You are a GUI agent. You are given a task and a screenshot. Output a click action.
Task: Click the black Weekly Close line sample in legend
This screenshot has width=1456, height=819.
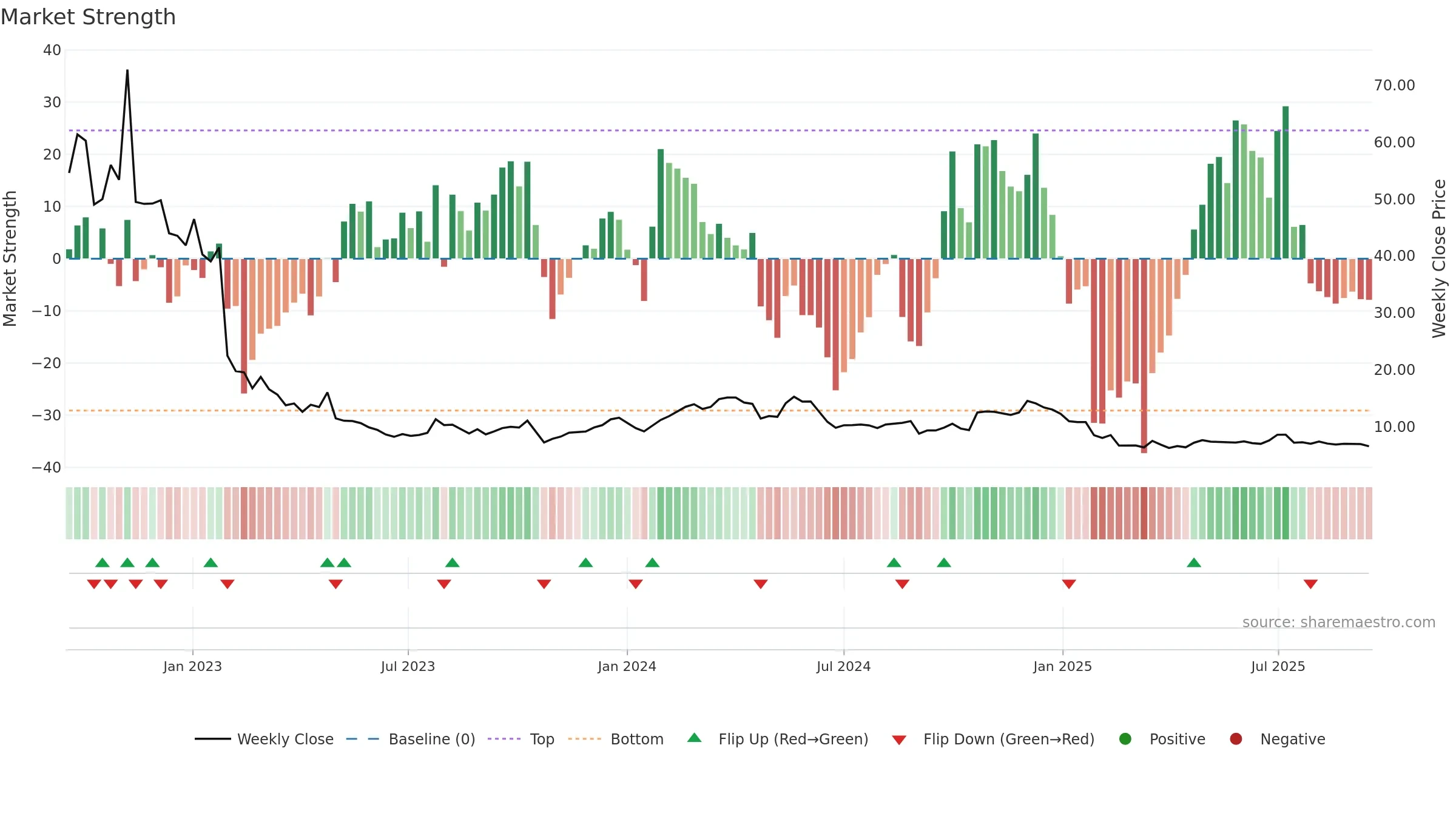[x=212, y=739]
